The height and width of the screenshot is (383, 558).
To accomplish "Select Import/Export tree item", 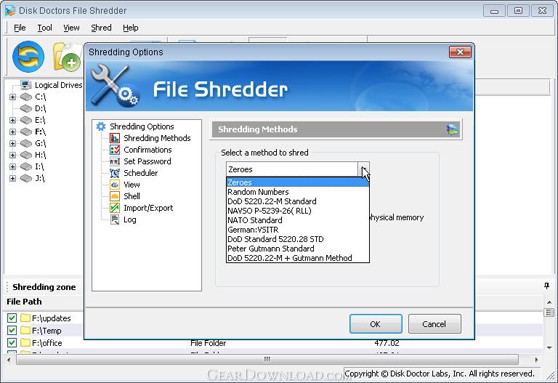I will point(148,208).
